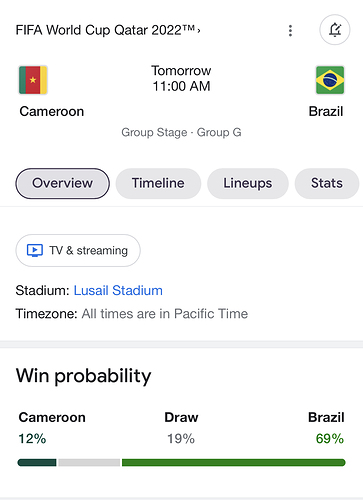Open the Lusail Stadium link
The height and width of the screenshot is (500, 363).
coord(118,290)
